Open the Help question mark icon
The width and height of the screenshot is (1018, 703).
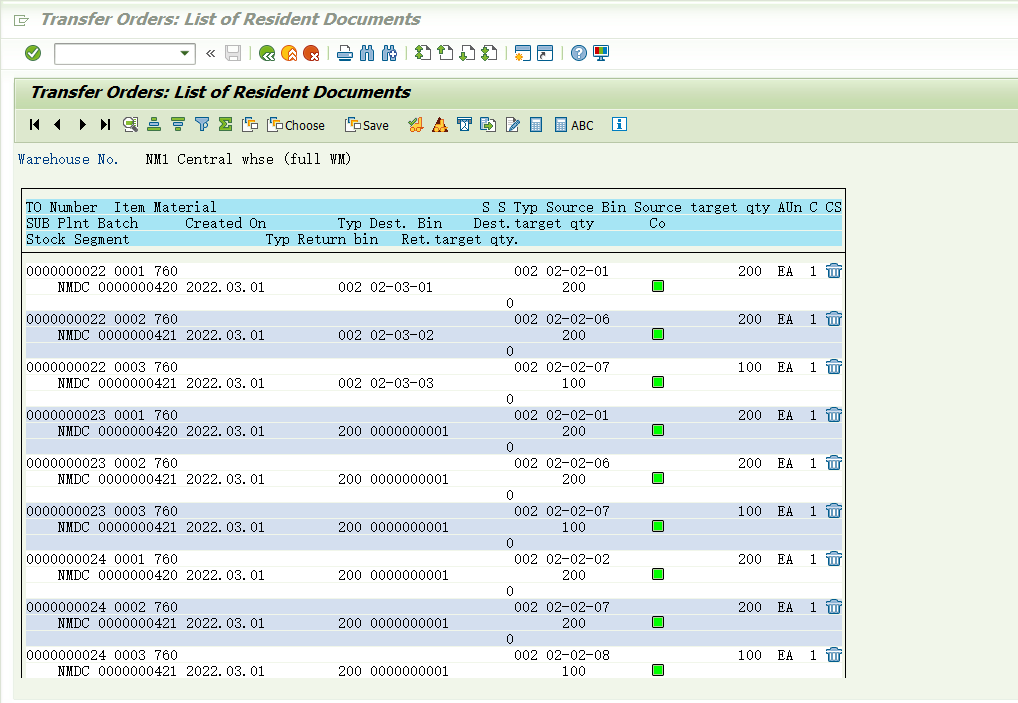[578, 53]
